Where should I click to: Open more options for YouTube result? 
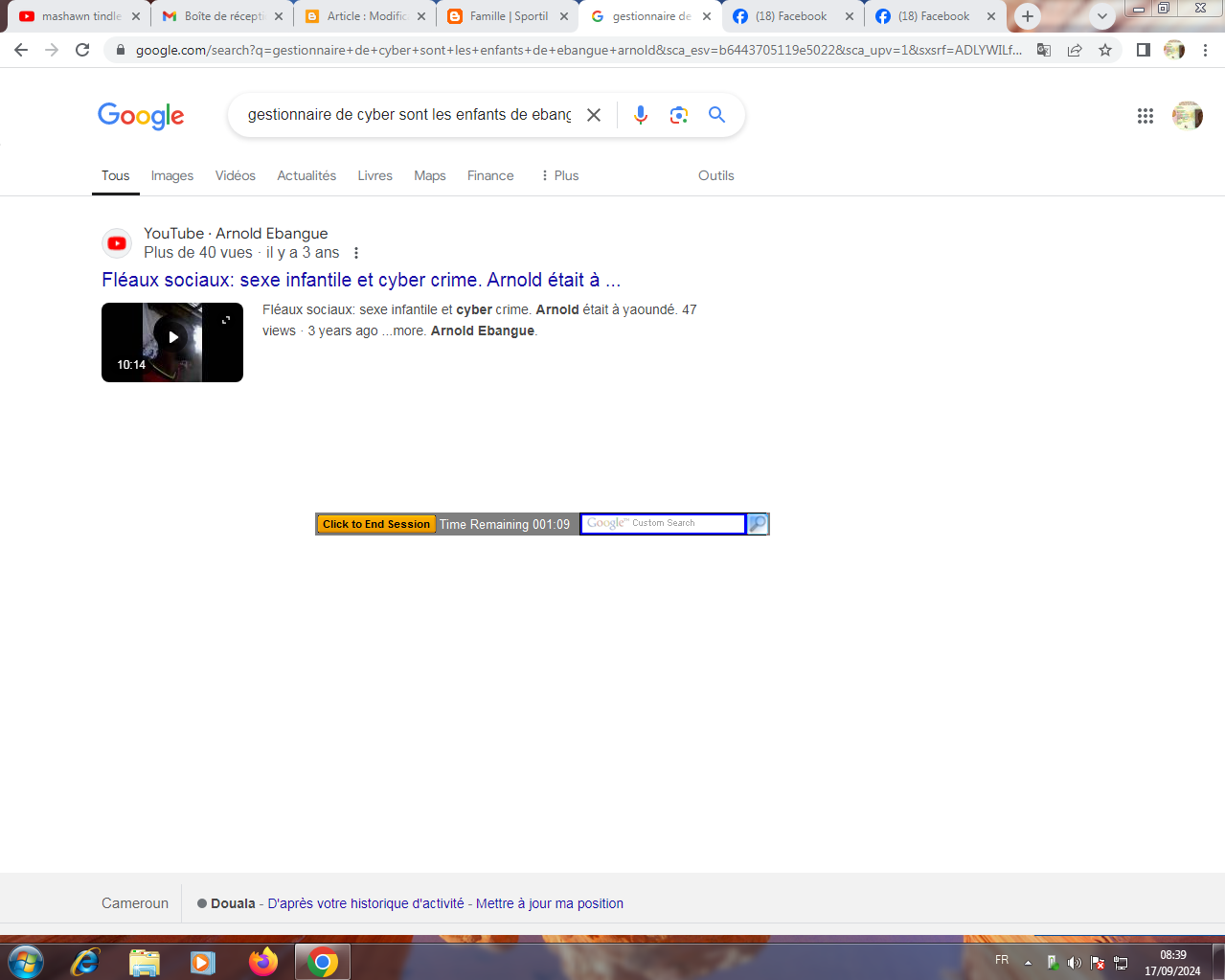(x=356, y=253)
